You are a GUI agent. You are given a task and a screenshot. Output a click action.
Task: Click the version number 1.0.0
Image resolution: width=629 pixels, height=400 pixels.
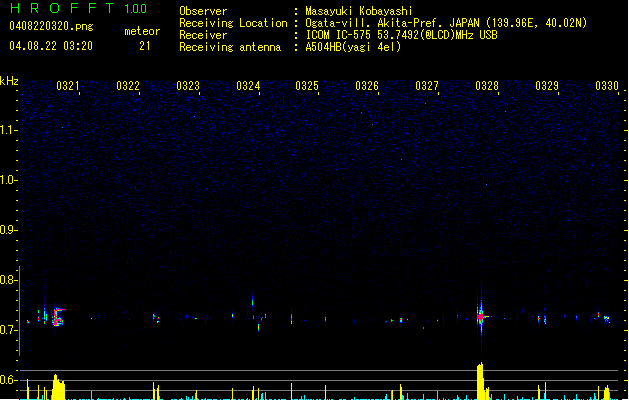coord(136,9)
